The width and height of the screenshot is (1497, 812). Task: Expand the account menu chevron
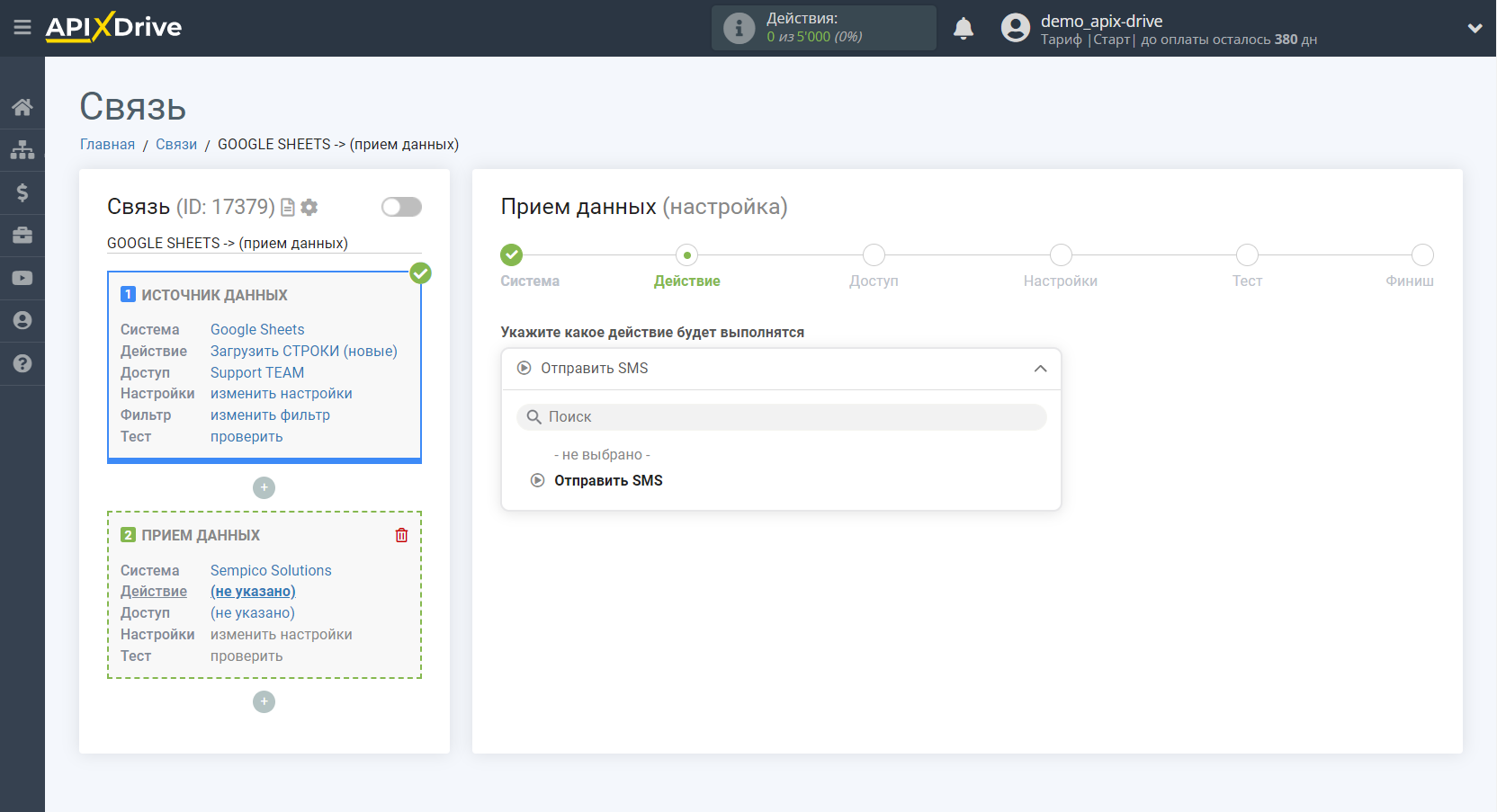1475,28
